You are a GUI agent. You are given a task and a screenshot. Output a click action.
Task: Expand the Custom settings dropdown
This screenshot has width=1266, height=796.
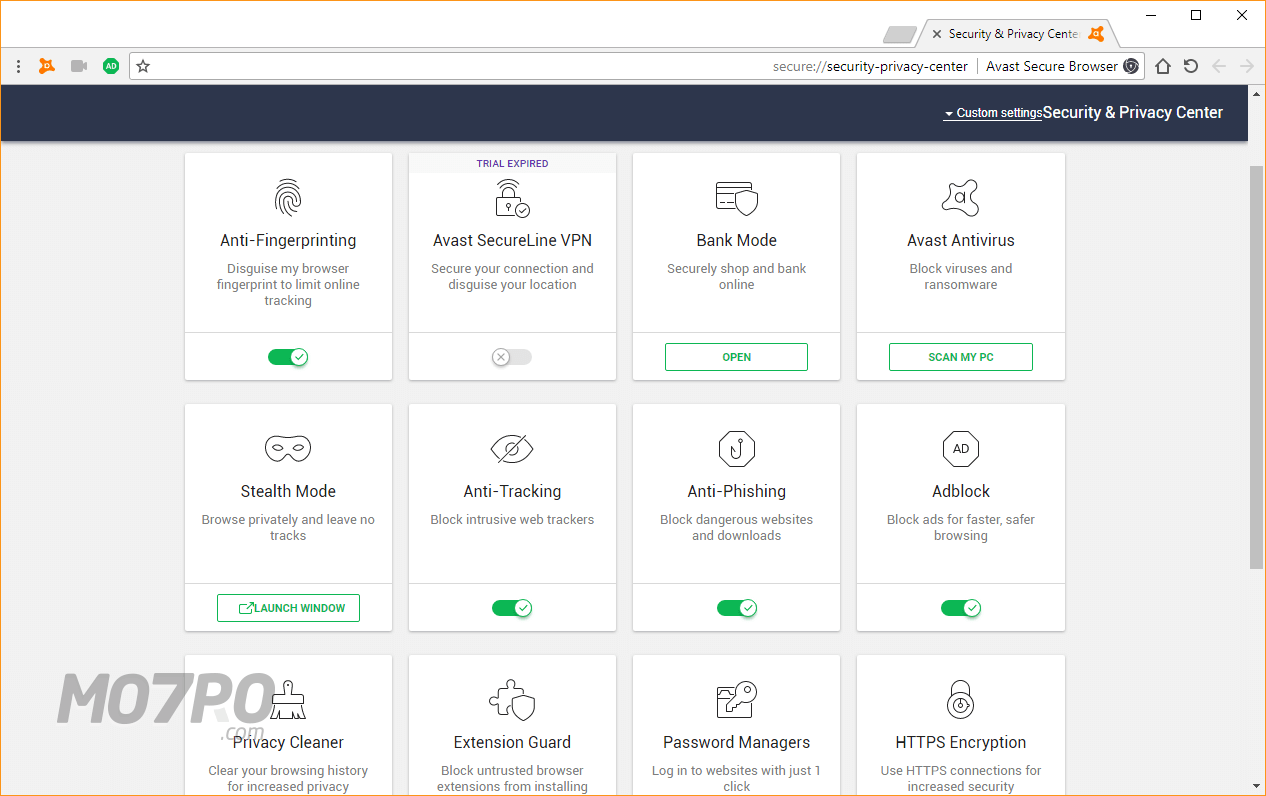[x=992, y=113]
